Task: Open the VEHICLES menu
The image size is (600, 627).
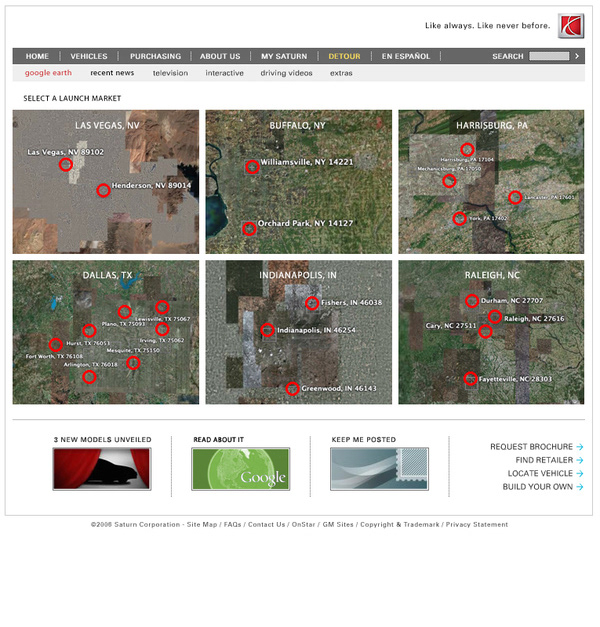Action: [x=89, y=56]
